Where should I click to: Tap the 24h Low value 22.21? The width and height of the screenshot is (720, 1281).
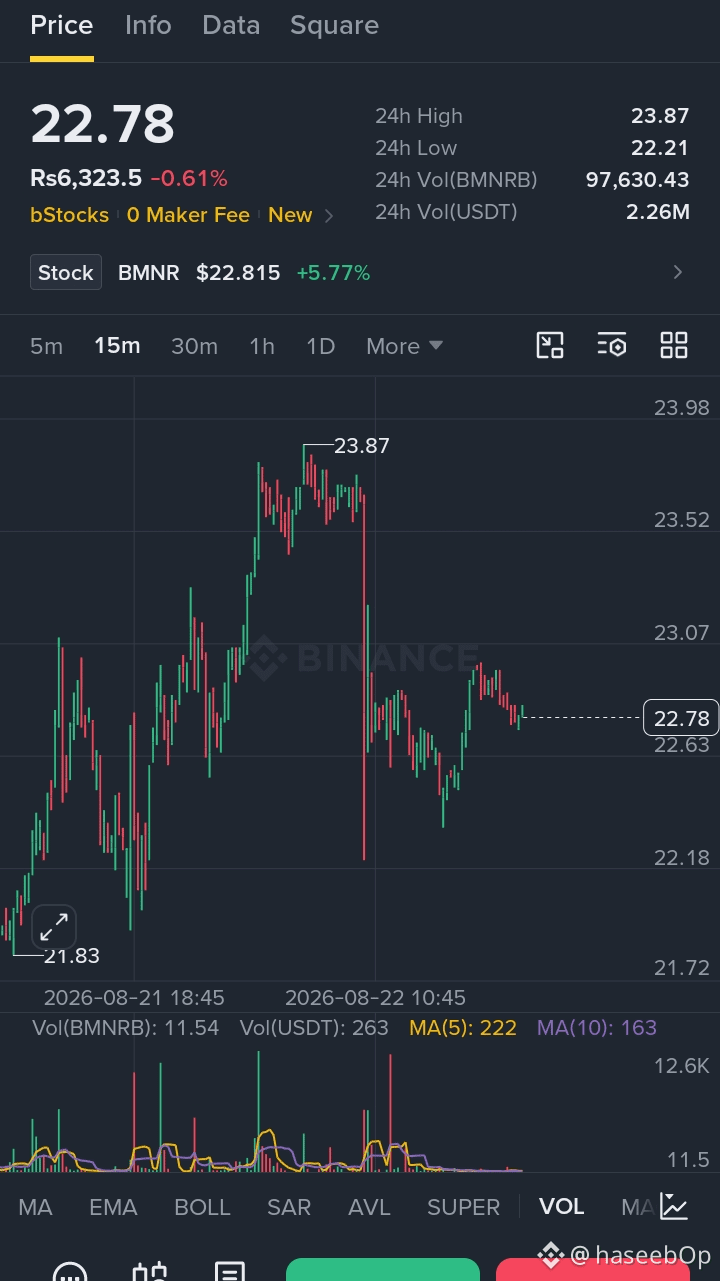[x=660, y=148]
